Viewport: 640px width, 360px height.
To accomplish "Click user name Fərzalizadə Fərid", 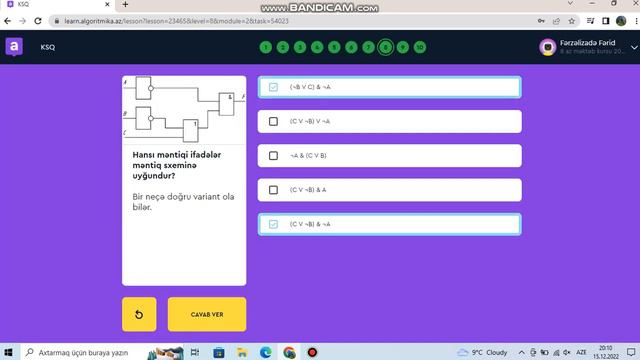I will click(x=587, y=43).
